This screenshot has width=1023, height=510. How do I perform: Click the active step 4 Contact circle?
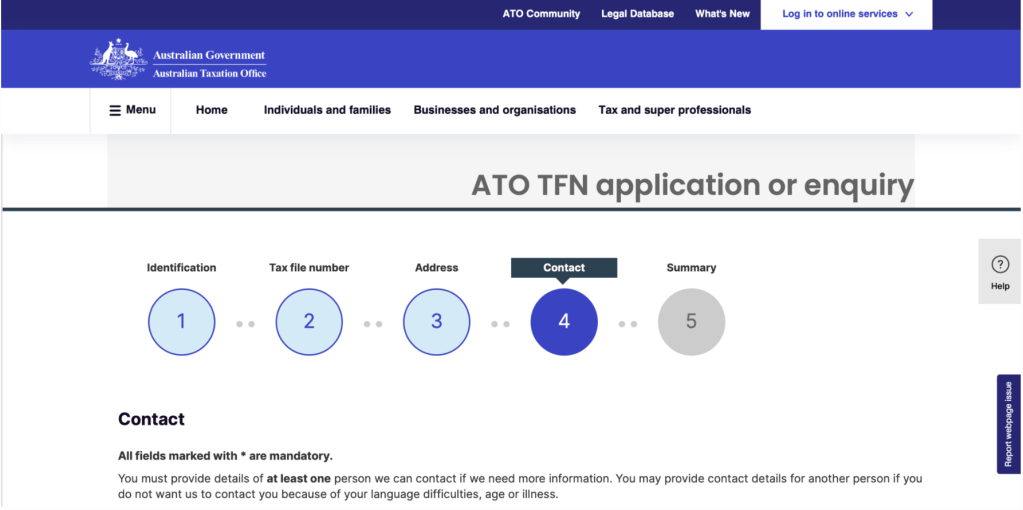pos(564,322)
